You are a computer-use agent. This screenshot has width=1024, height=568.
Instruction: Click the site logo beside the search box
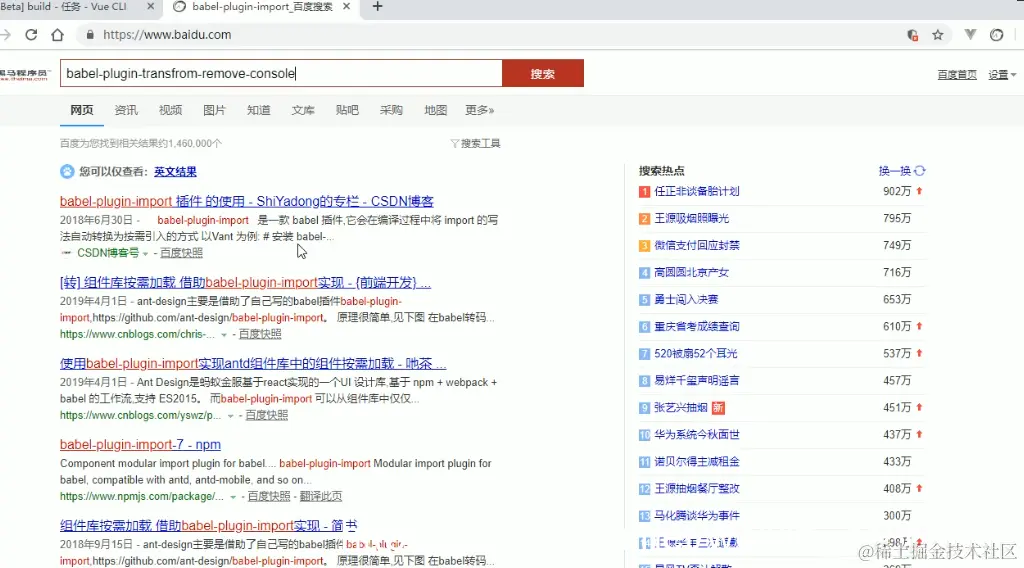25,74
